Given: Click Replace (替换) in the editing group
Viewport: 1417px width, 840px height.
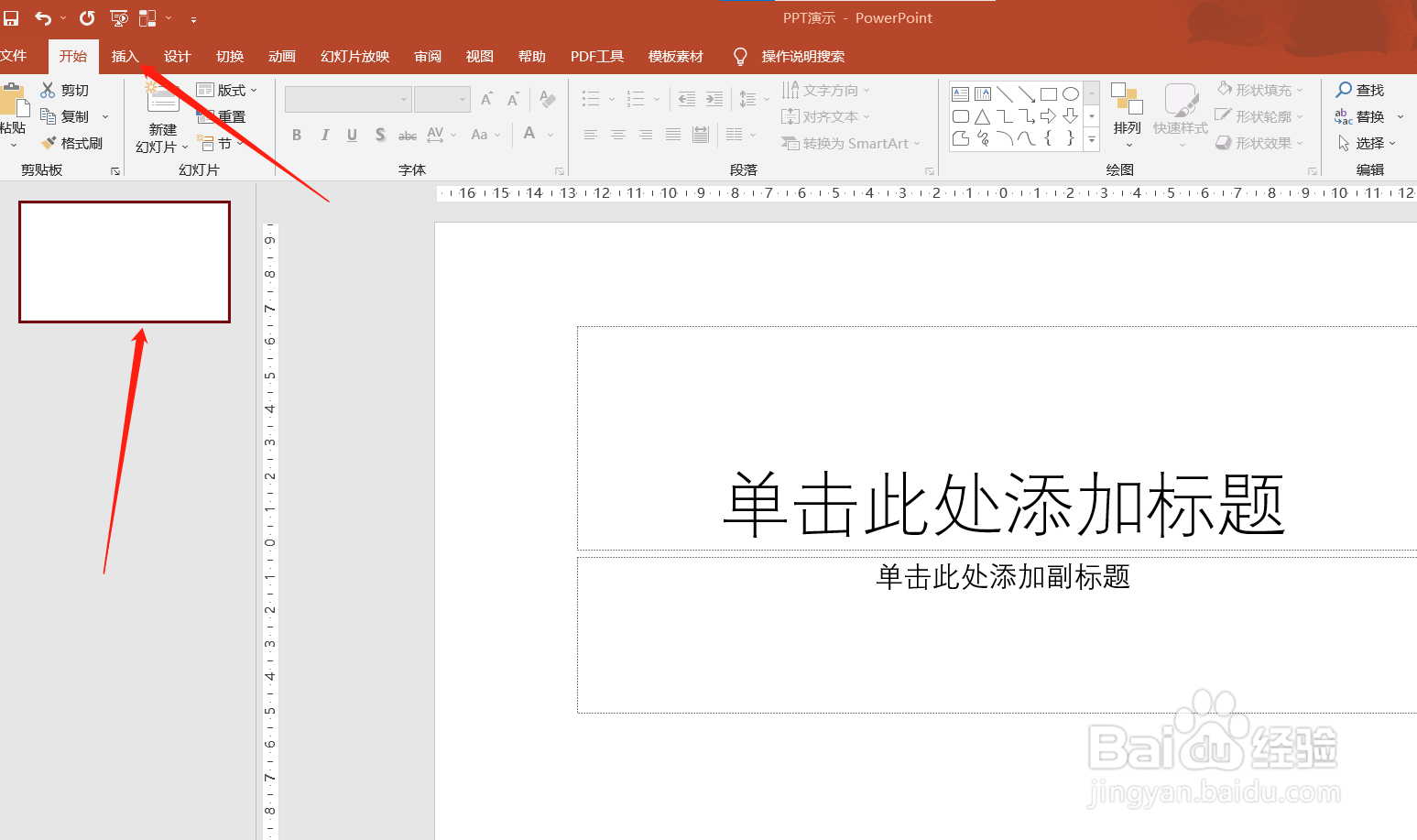Looking at the screenshot, I should click(1368, 115).
